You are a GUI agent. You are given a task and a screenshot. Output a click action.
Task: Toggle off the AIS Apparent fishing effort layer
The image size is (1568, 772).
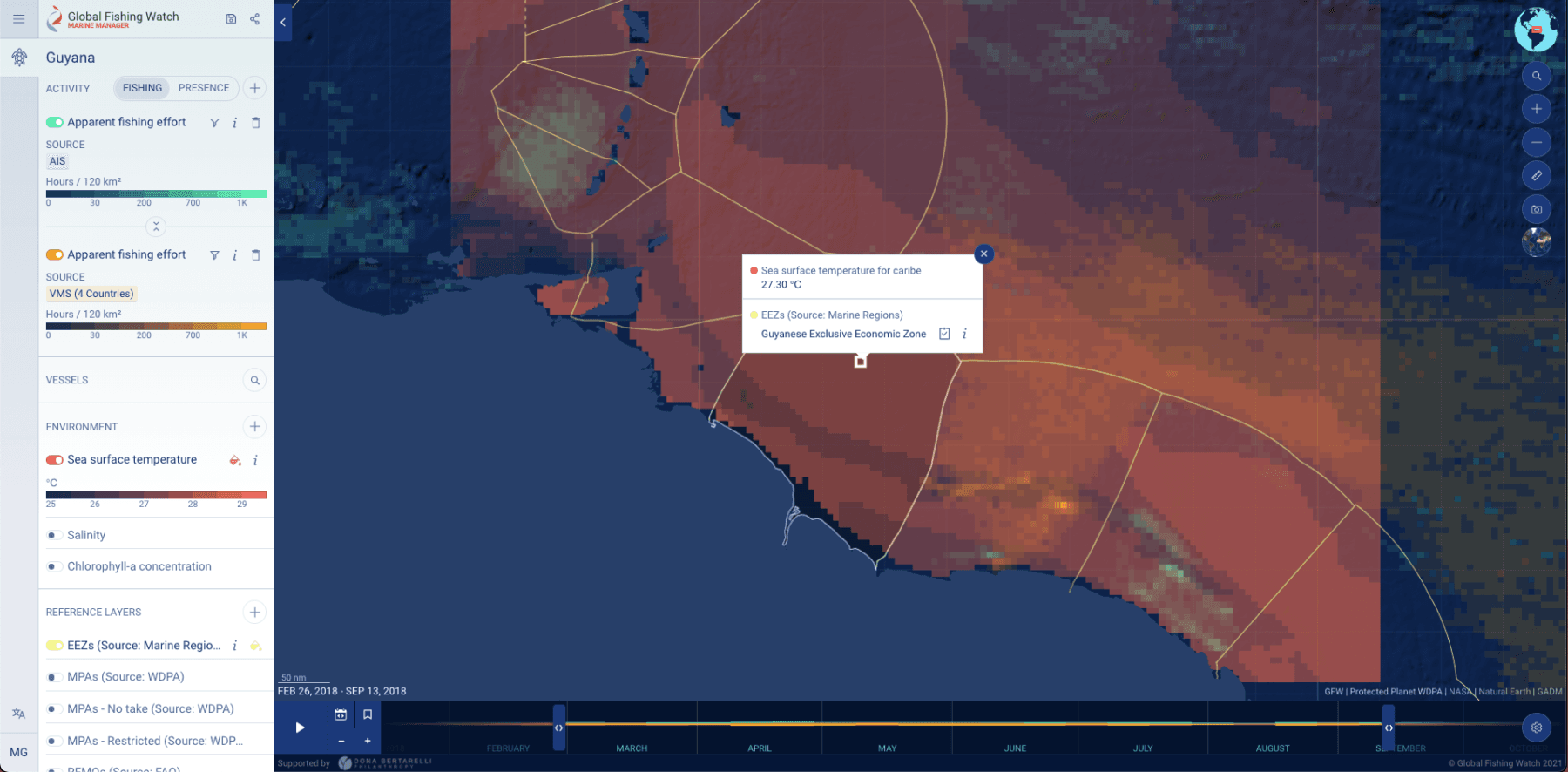pyautogui.click(x=55, y=123)
